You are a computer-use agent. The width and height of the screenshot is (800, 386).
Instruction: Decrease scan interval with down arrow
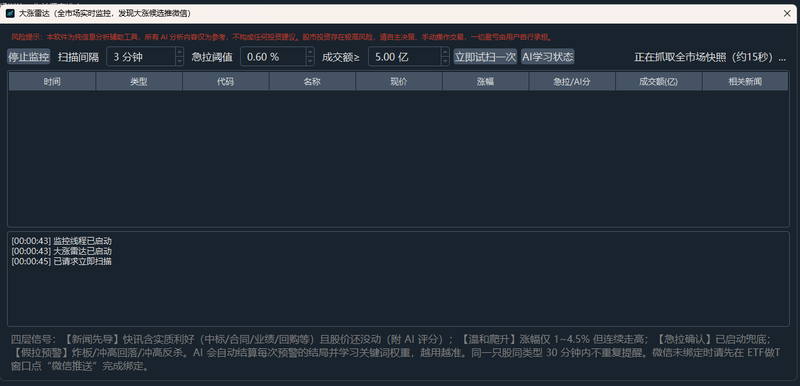179,61
